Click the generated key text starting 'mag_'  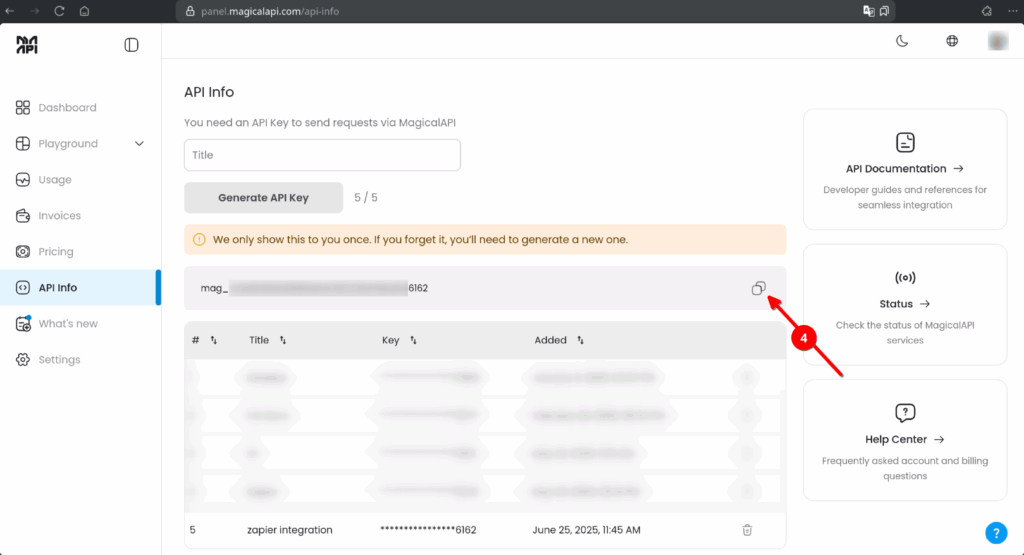tap(314, 288)
